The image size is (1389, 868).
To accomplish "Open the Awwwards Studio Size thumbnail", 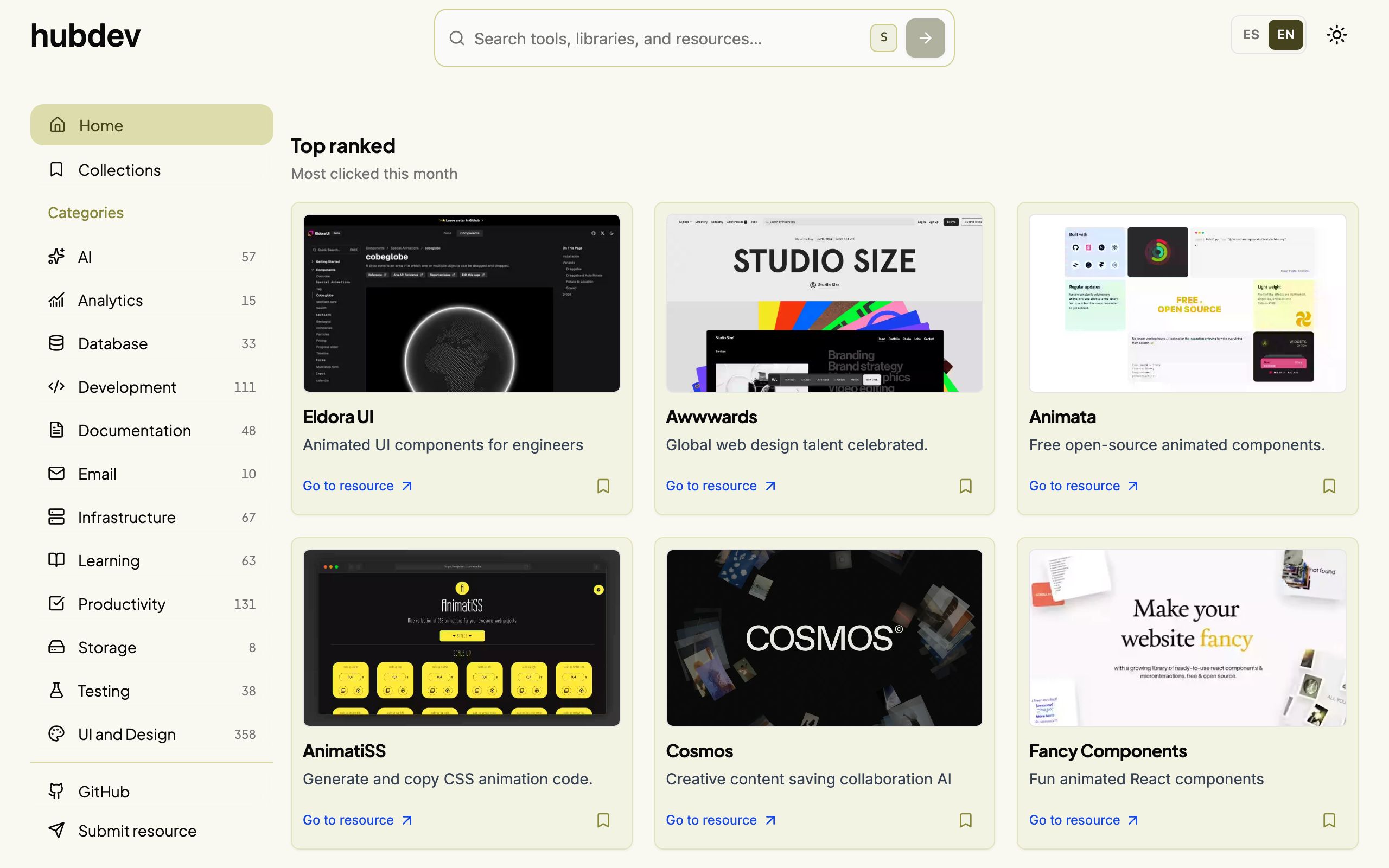I will click(x=824, y=303).
